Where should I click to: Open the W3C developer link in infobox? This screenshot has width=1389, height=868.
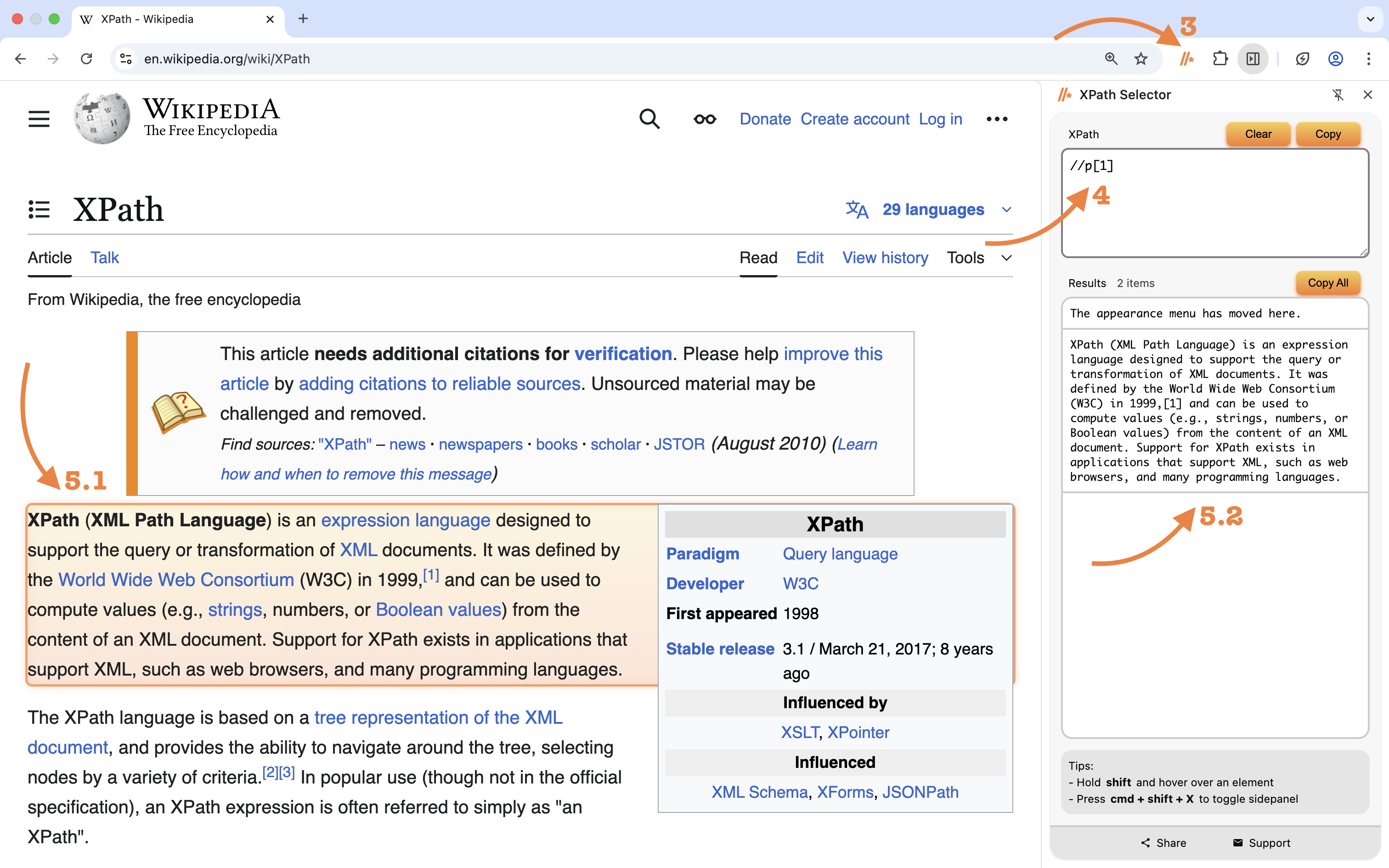(x=800, y=584)
